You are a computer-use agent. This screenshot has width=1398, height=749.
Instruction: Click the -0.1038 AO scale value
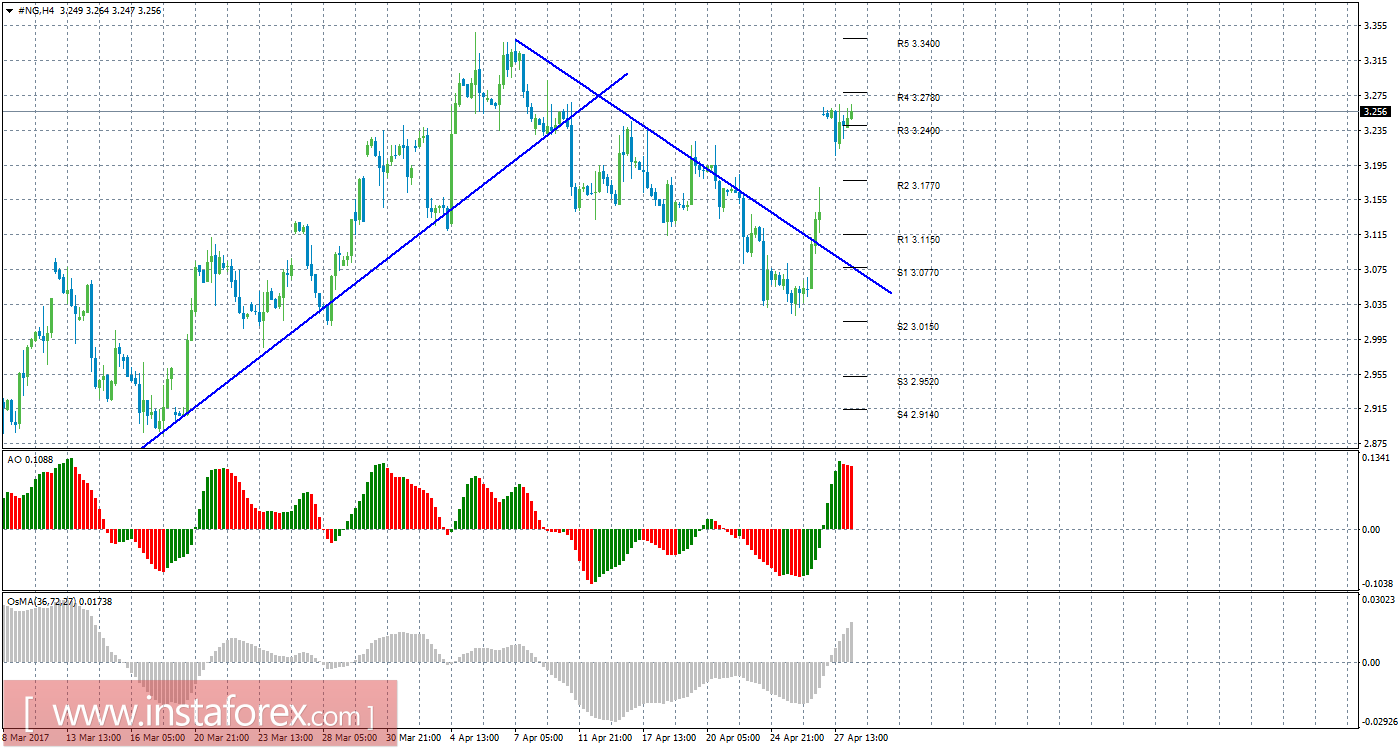(1377, 583)
